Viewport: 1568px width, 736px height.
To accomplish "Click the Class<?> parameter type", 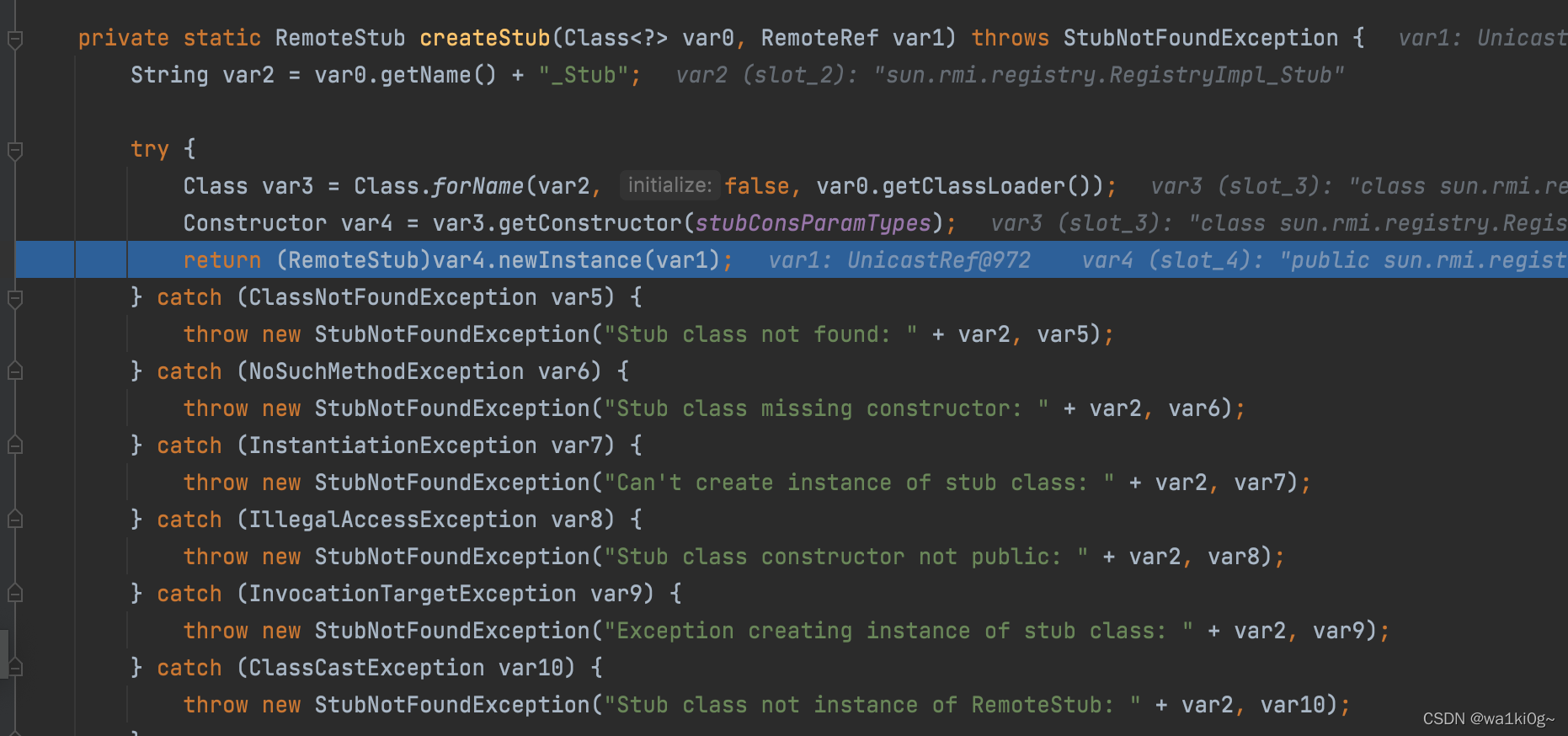I will pyautogui.click(x=616, y=38).
